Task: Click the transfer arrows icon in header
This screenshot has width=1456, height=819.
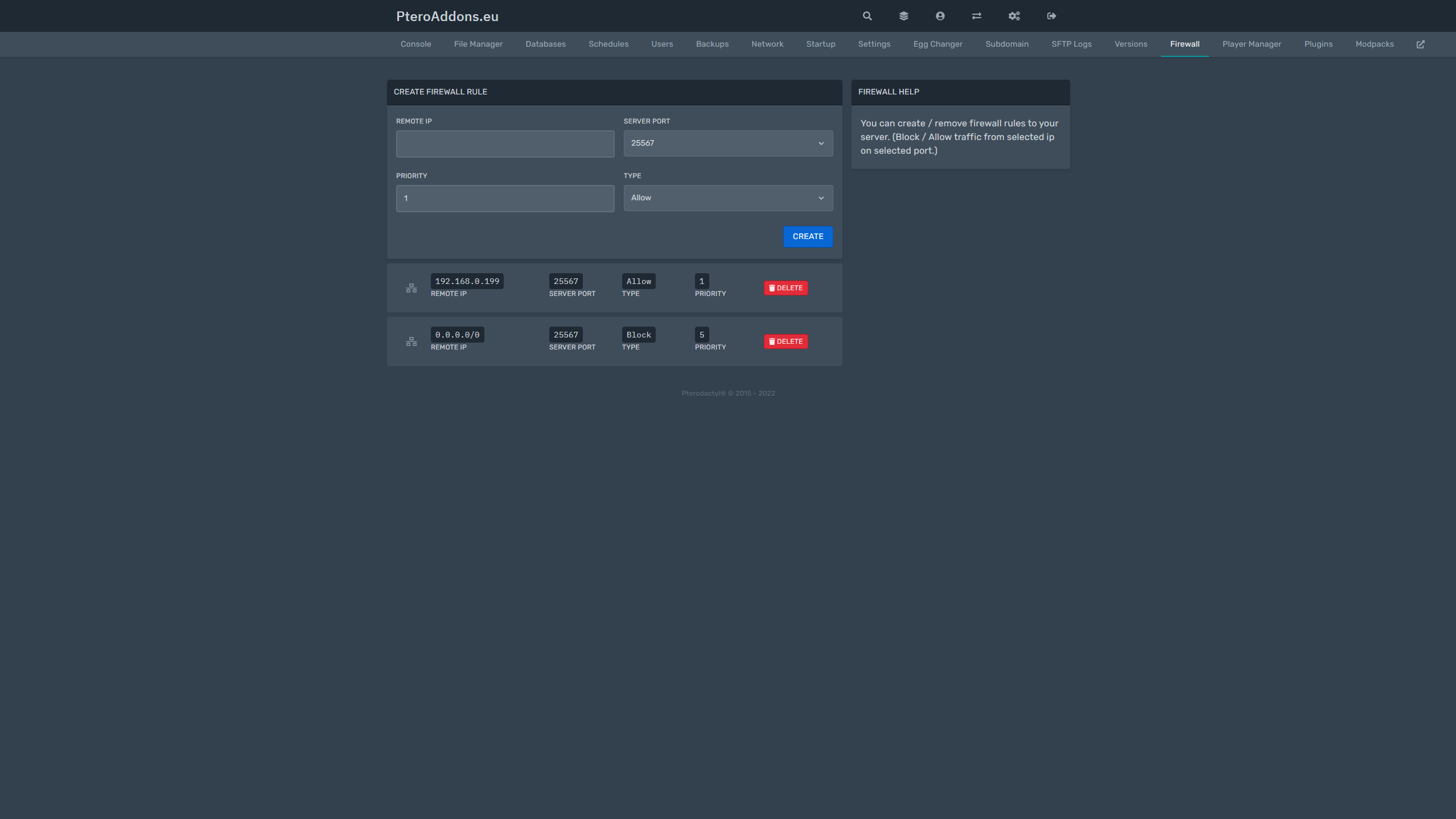Action: click(x=976, y=16)
